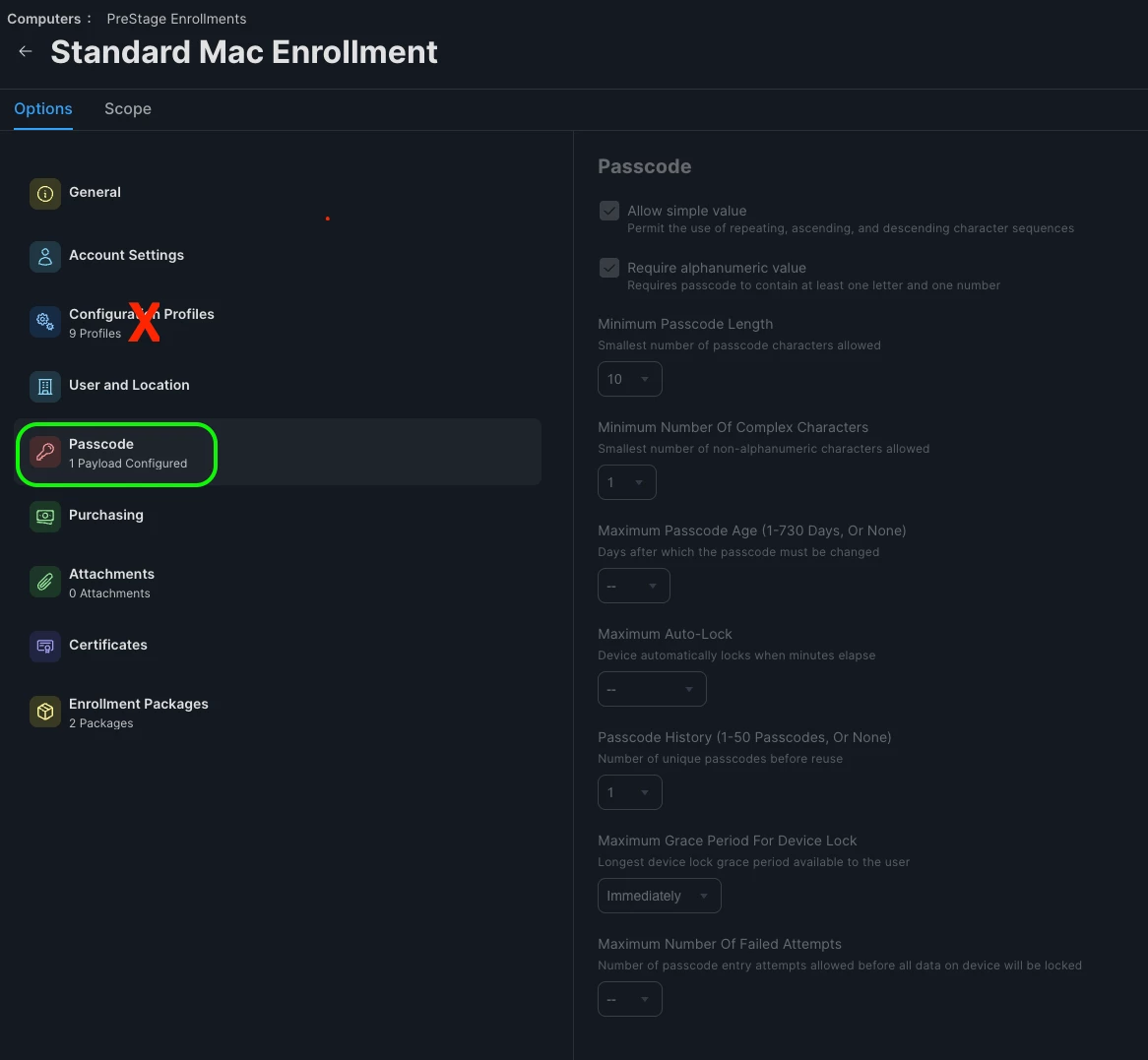Screen dimensions: 1148x1060
Task: Click the Enrollment Packages box icon
Action: click(x=45, y=712)
